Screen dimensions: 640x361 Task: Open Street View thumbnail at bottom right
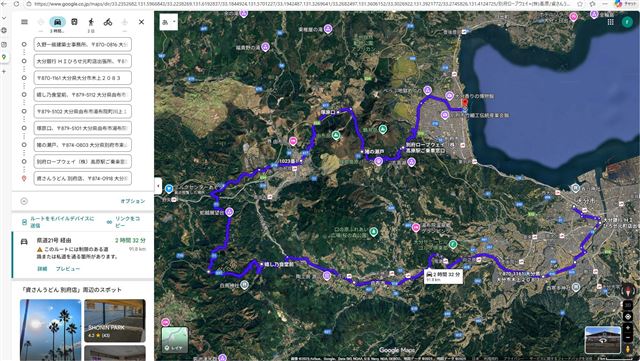tap(602, 340)
